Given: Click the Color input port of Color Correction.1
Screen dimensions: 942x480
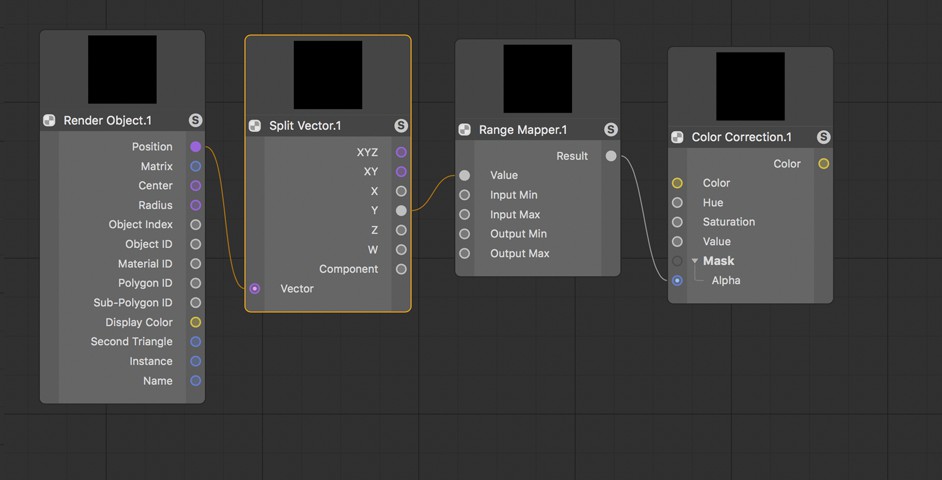Looking at the screenshot, I should pyautogui.click(x=677, y=183).
